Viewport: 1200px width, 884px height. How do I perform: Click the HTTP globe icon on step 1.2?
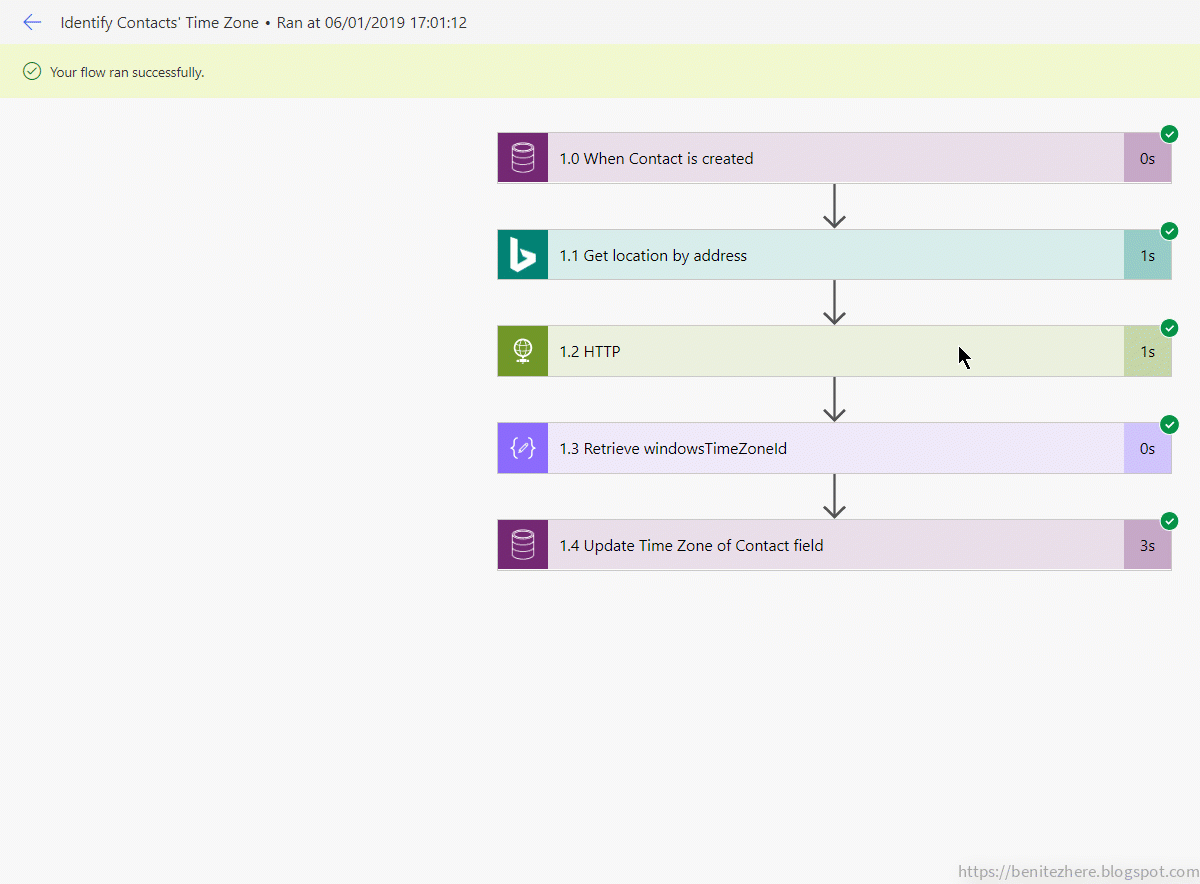coord(522,351)
